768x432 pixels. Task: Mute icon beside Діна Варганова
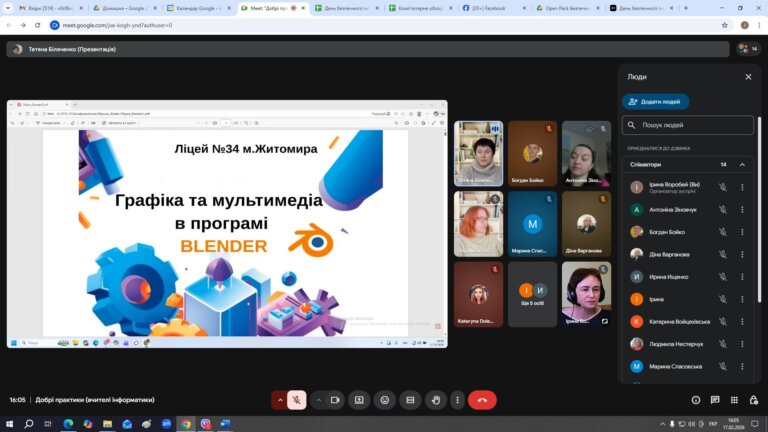tap(722, 254)
